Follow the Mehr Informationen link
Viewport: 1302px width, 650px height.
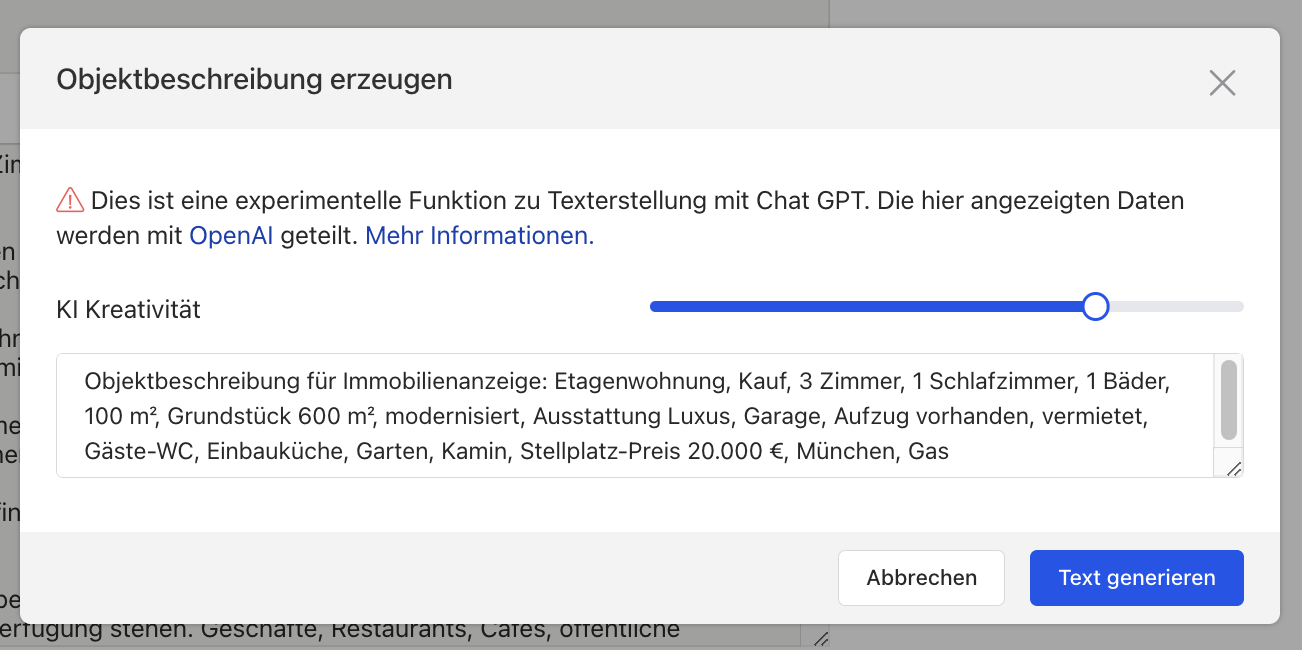(x=480, y=237)
